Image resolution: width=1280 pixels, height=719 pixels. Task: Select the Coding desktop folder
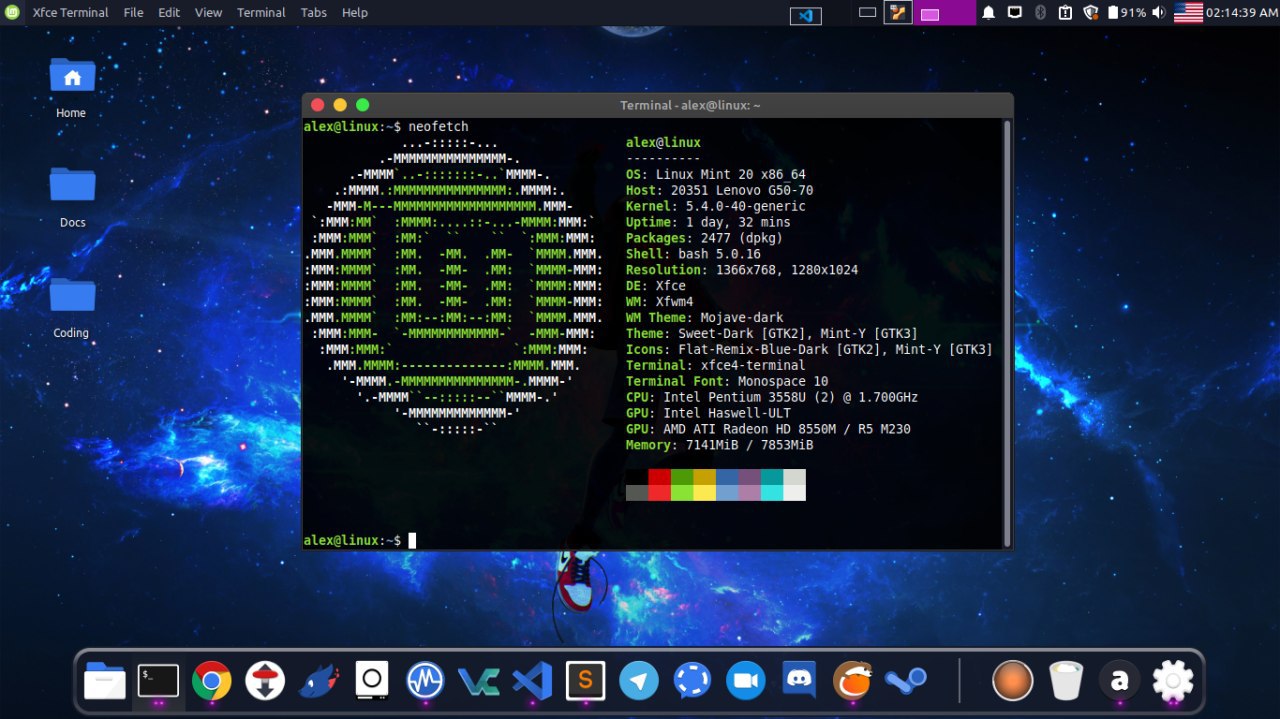coord(72,307)
